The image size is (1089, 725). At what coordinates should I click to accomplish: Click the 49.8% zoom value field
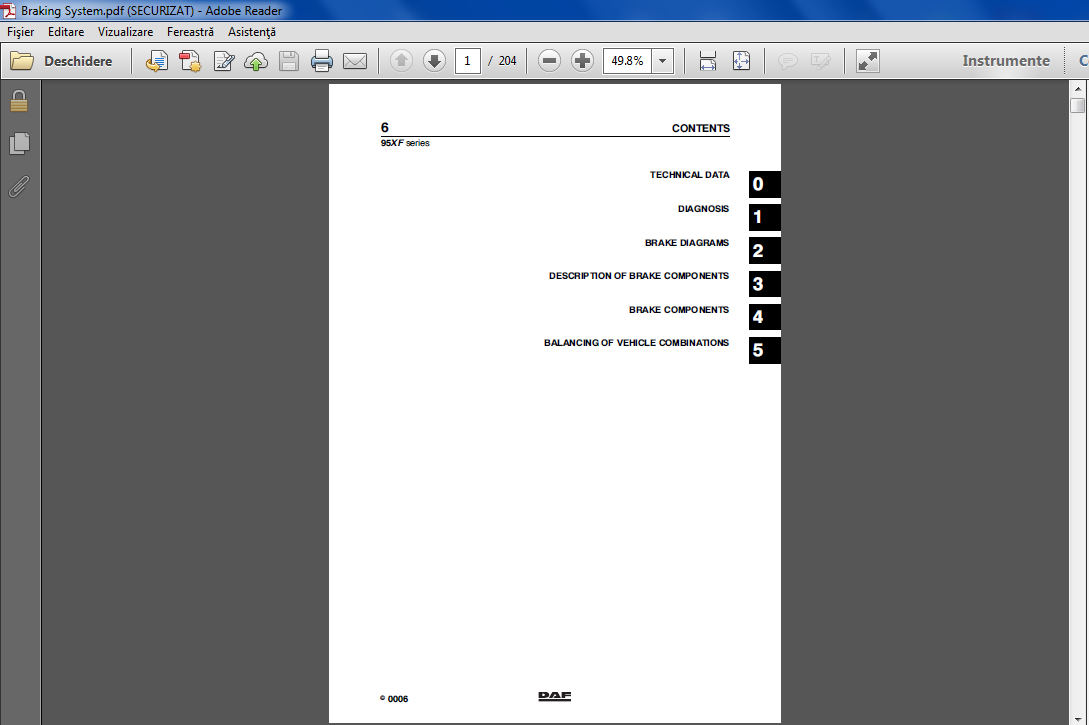click(628, 61)
